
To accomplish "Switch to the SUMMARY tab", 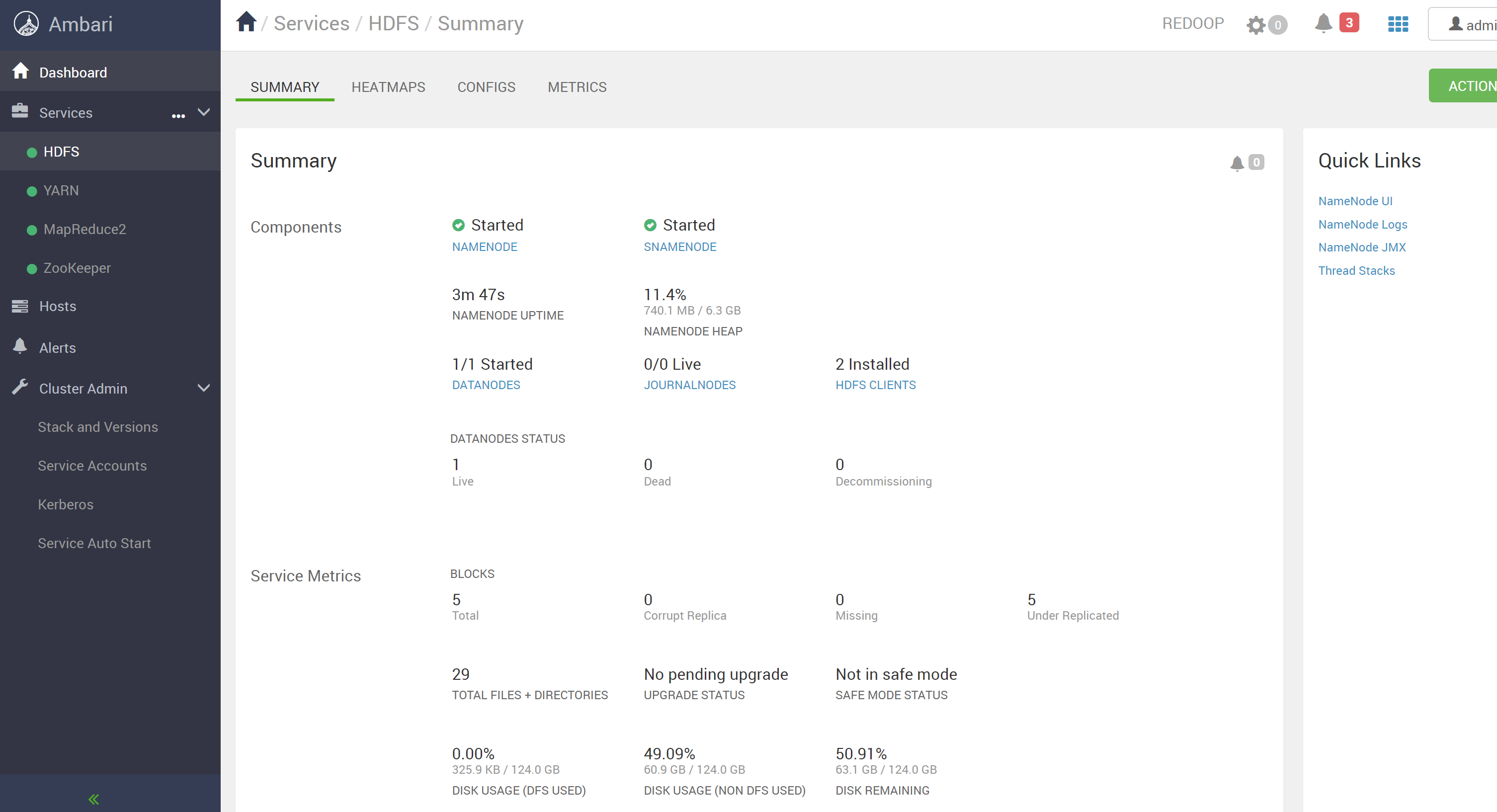I will point(285,86).
